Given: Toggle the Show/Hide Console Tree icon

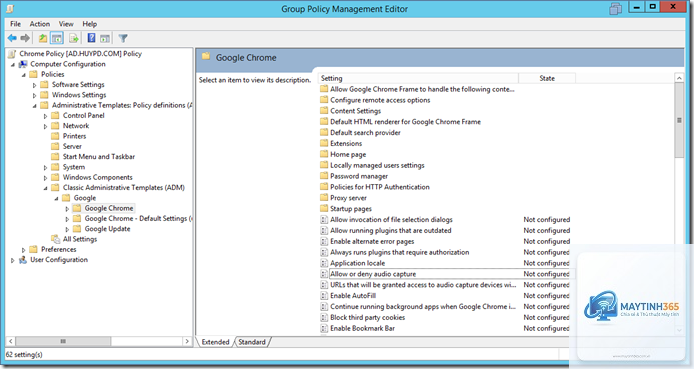Looking at the screenshot, I should (x=57, y=38).
